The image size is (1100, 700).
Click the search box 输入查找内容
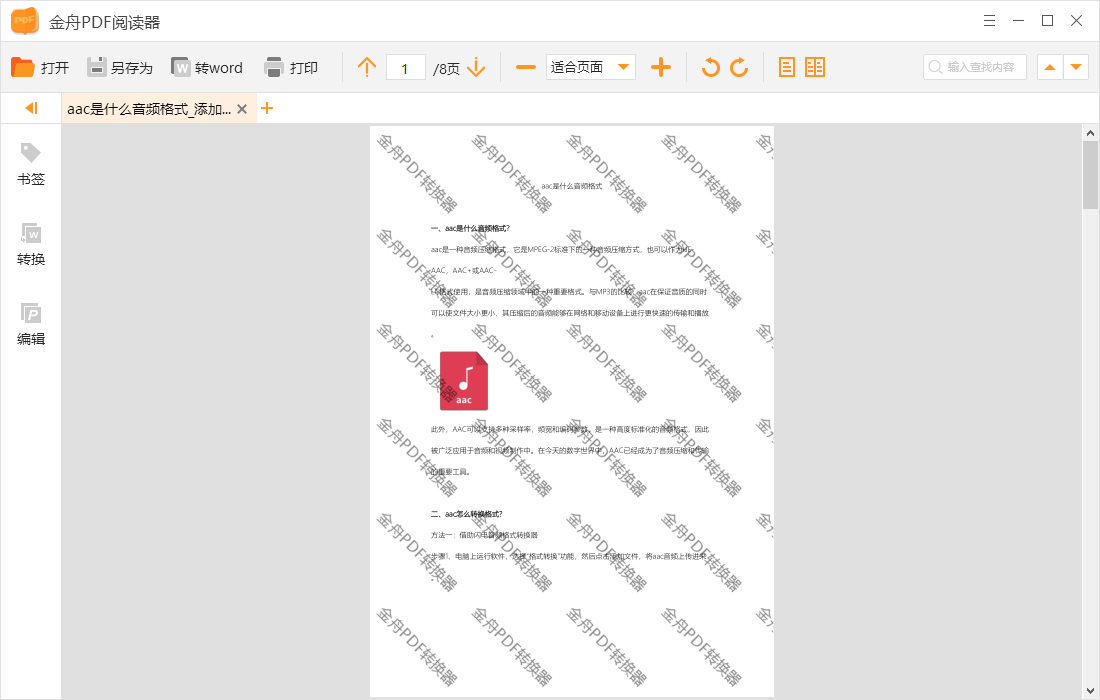974,67
